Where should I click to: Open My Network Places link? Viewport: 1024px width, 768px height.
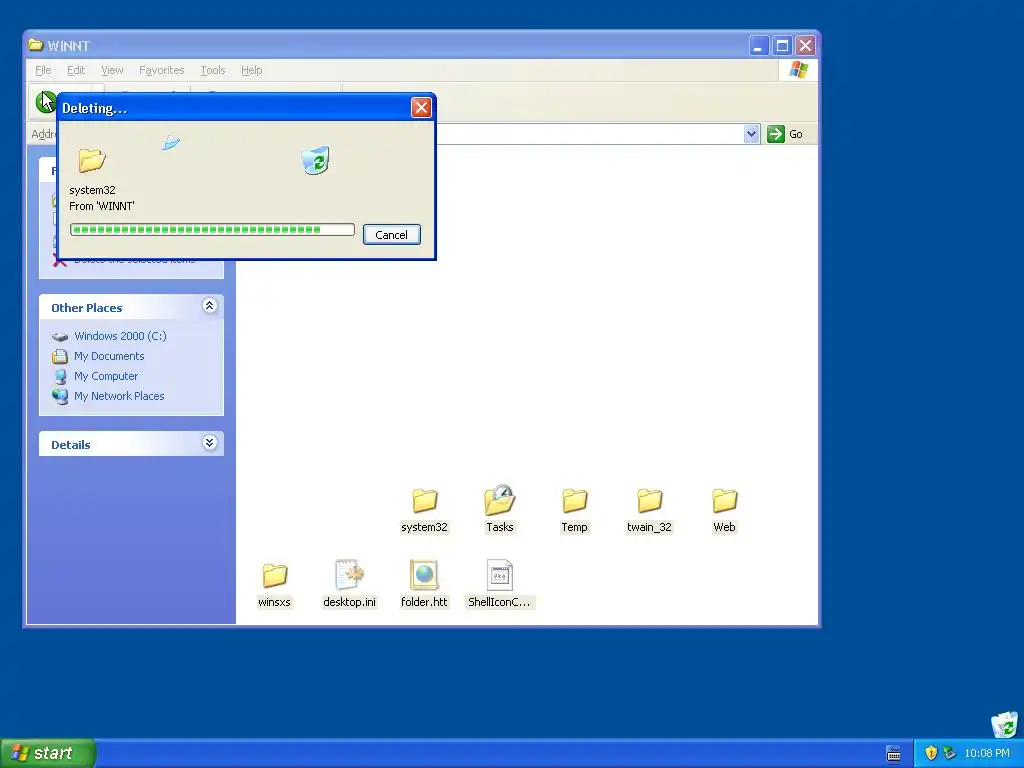(x=119, y=396)
